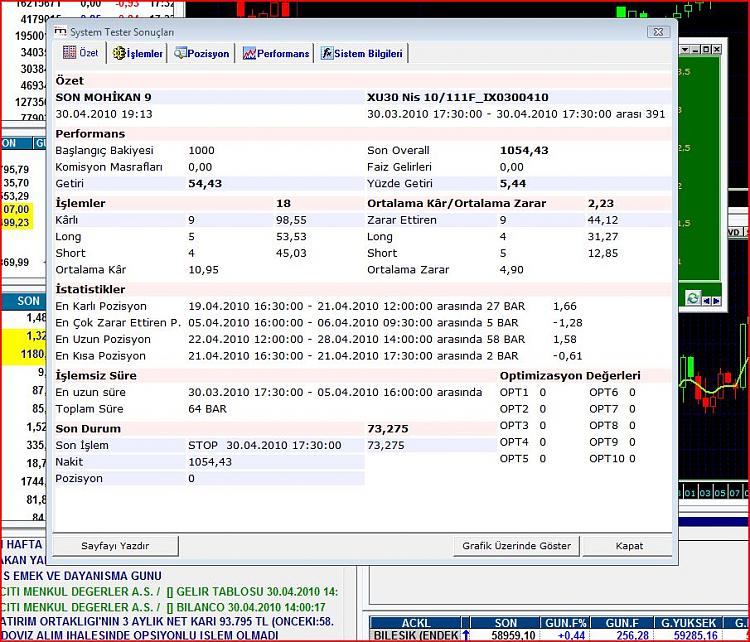Click refresh icon in green chart window
750x642 pixels.
click(x=693, y=299)
